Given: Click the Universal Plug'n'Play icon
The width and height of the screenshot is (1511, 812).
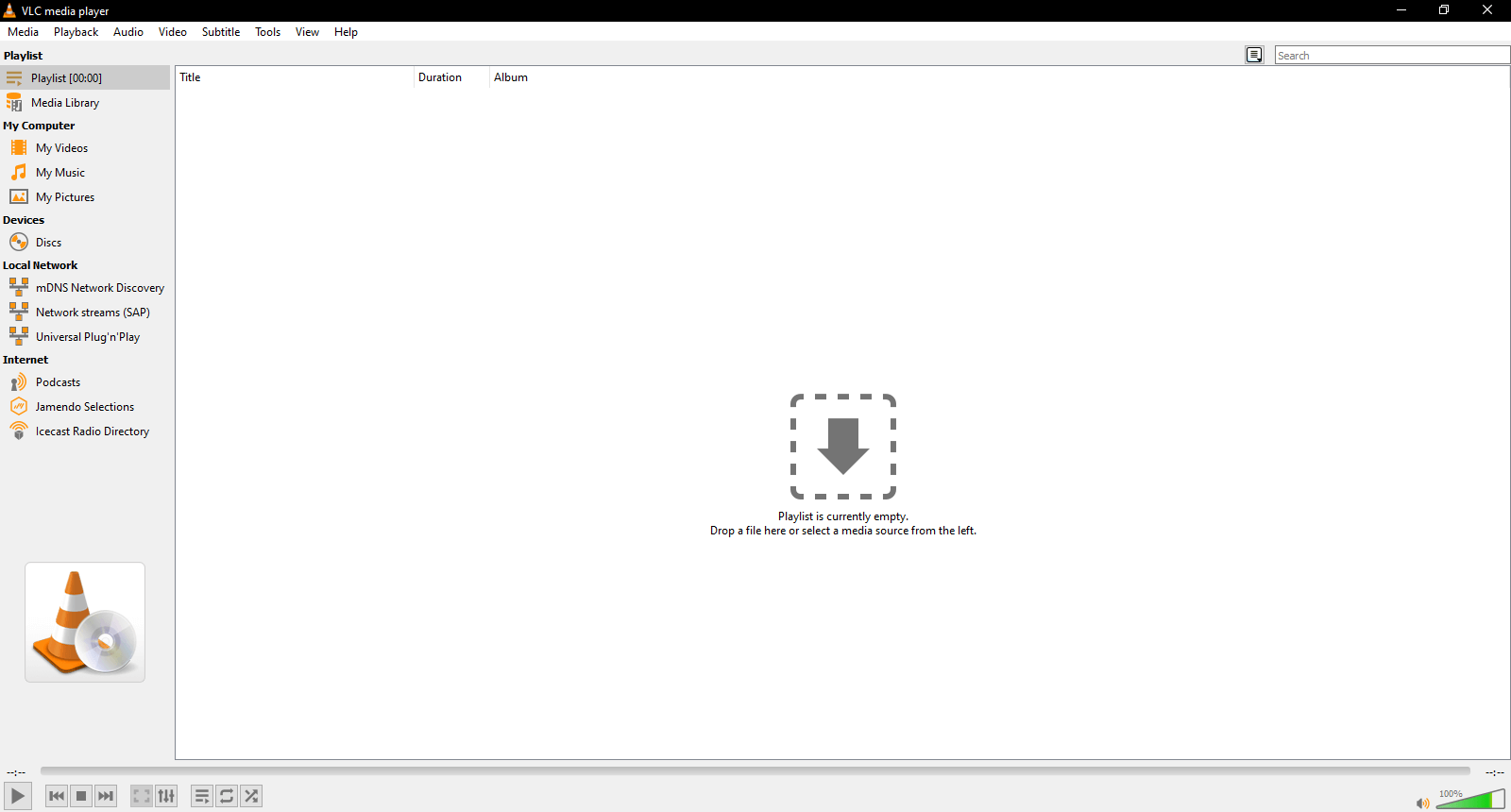Looking at the screenshot, I should point(19,336).
